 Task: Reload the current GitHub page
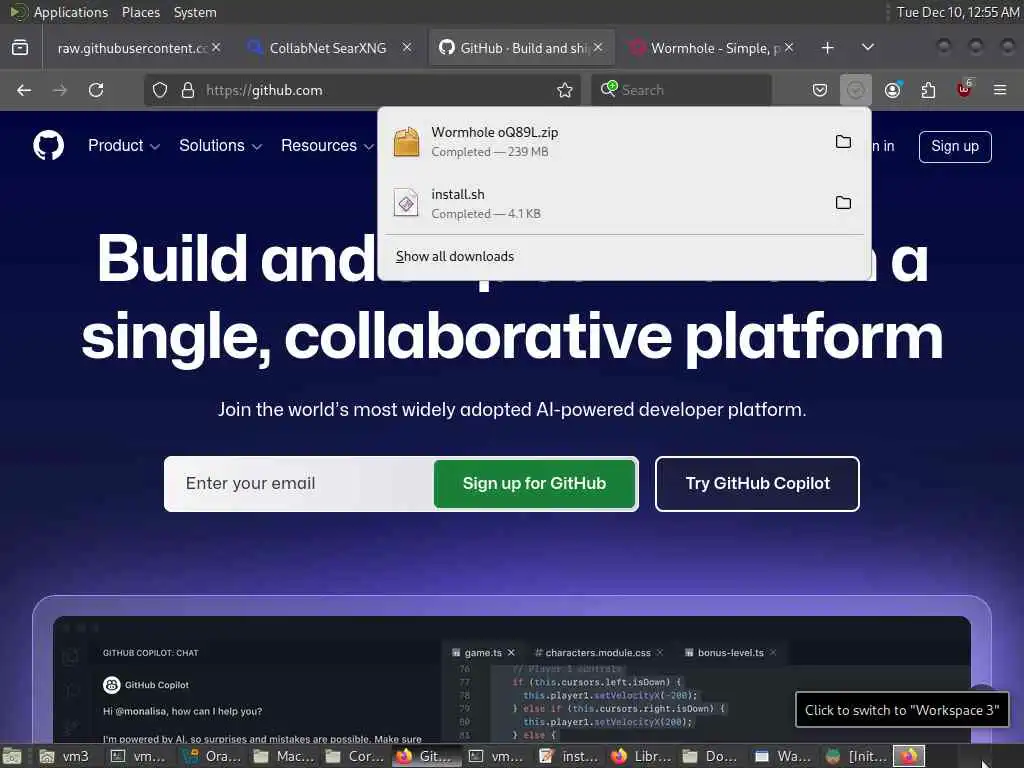point(96,90)
